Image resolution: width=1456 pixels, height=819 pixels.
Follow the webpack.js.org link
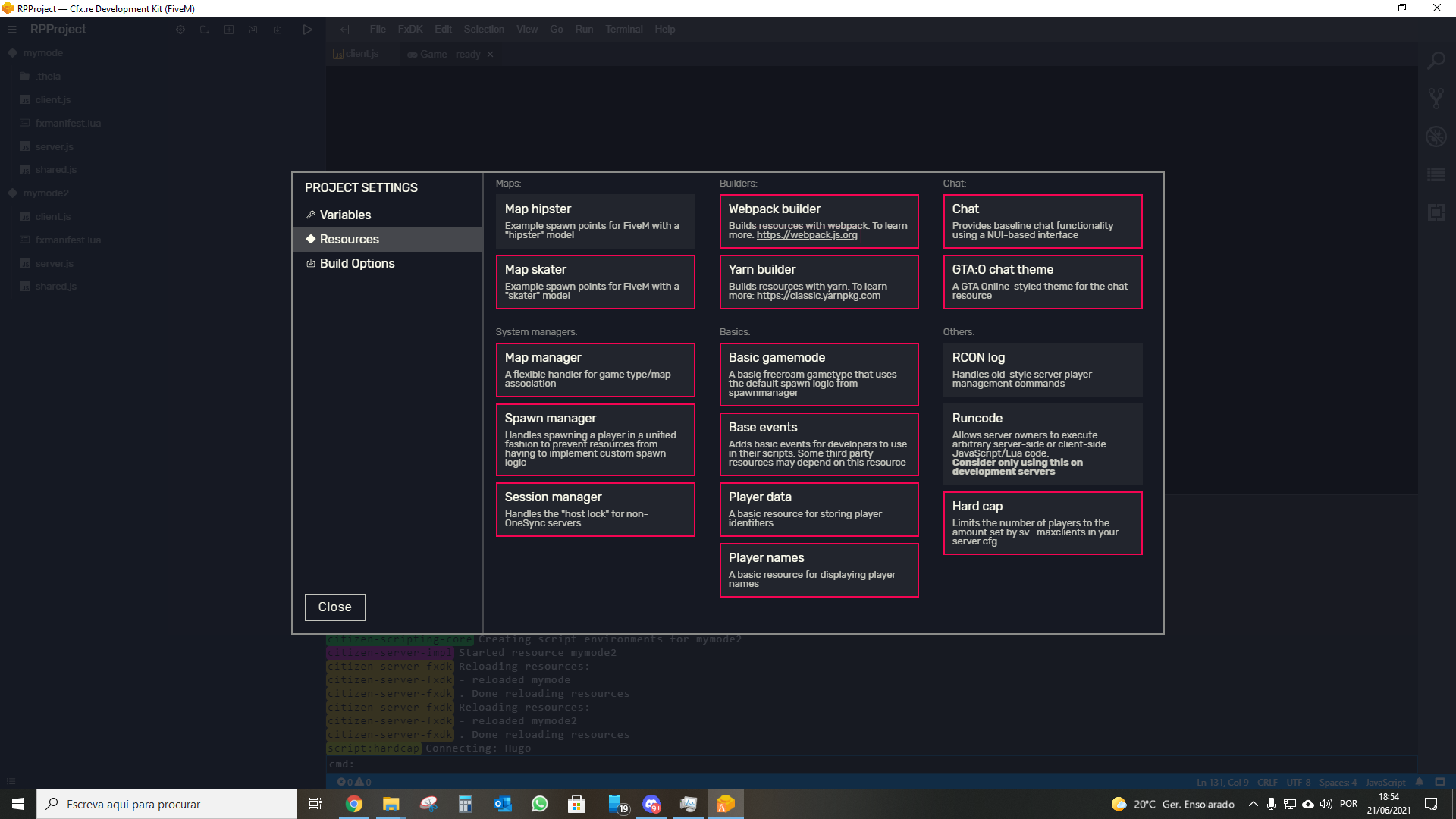tap(807, 235)
